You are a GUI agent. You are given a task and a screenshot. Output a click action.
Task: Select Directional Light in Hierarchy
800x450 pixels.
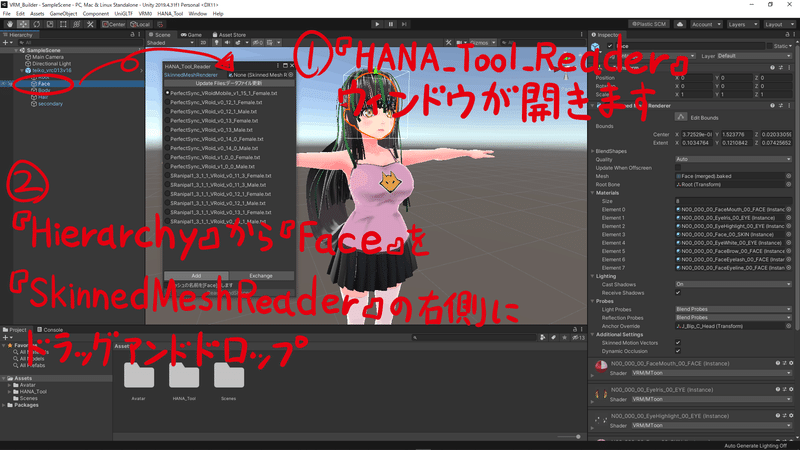click(x=51, y=64)
